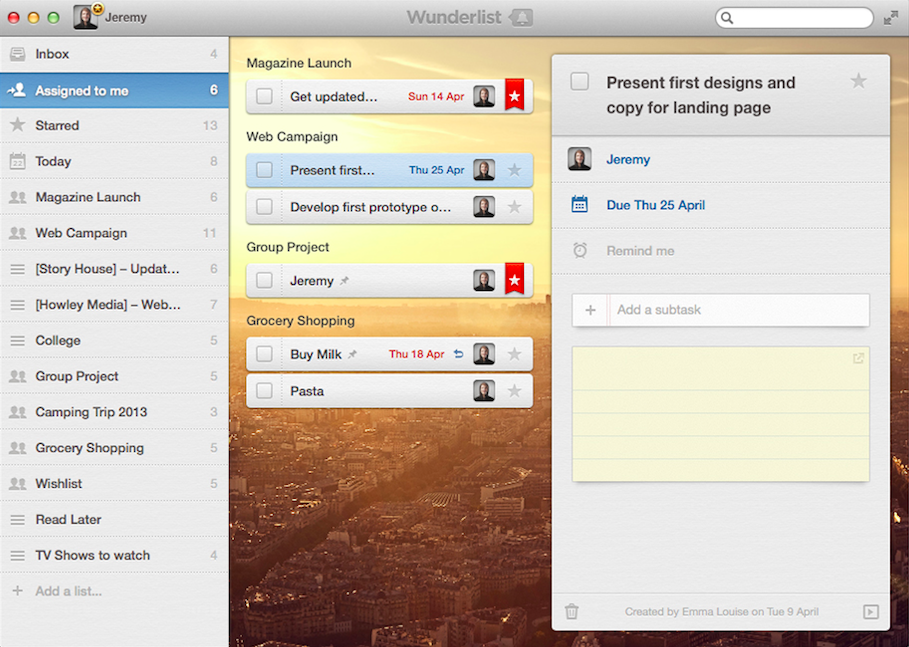Viewport: 909px width, 647px height.
Task: Tick the checkbox in the detail panel header
Action: click(x=580, y=81)
